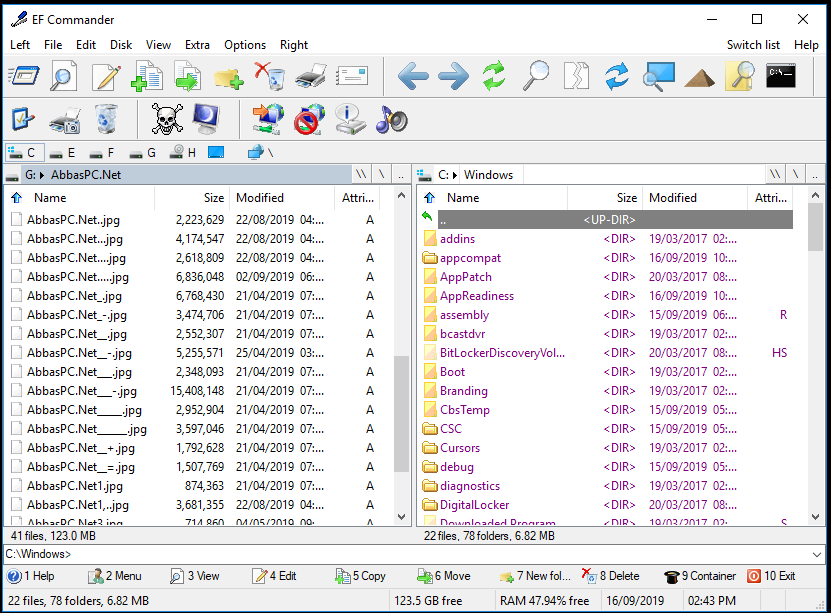Click the printer toolbar icon
The height and width of the screenshot is (613, 831).
pyautogui.click(x=311, y=76)
